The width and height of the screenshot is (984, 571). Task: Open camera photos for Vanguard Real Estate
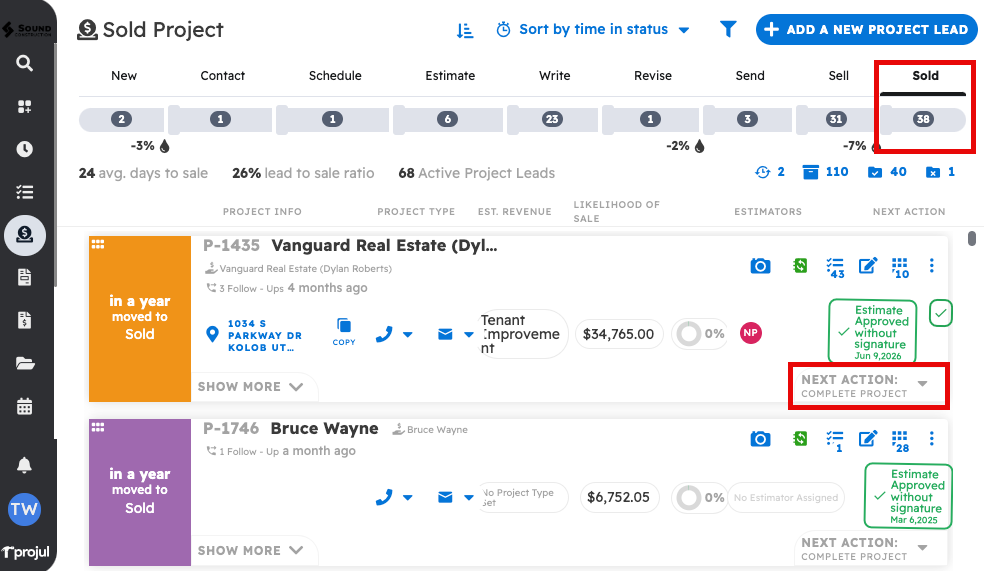coord(760,266)
